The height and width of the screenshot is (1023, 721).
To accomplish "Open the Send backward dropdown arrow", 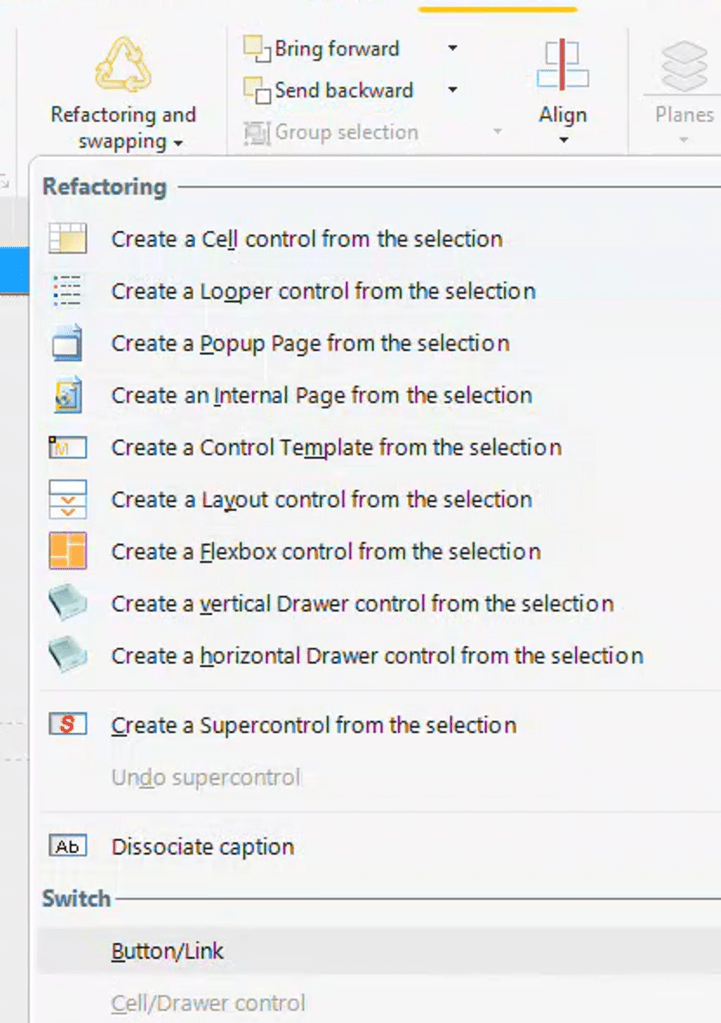I will (x=452, y=90).
